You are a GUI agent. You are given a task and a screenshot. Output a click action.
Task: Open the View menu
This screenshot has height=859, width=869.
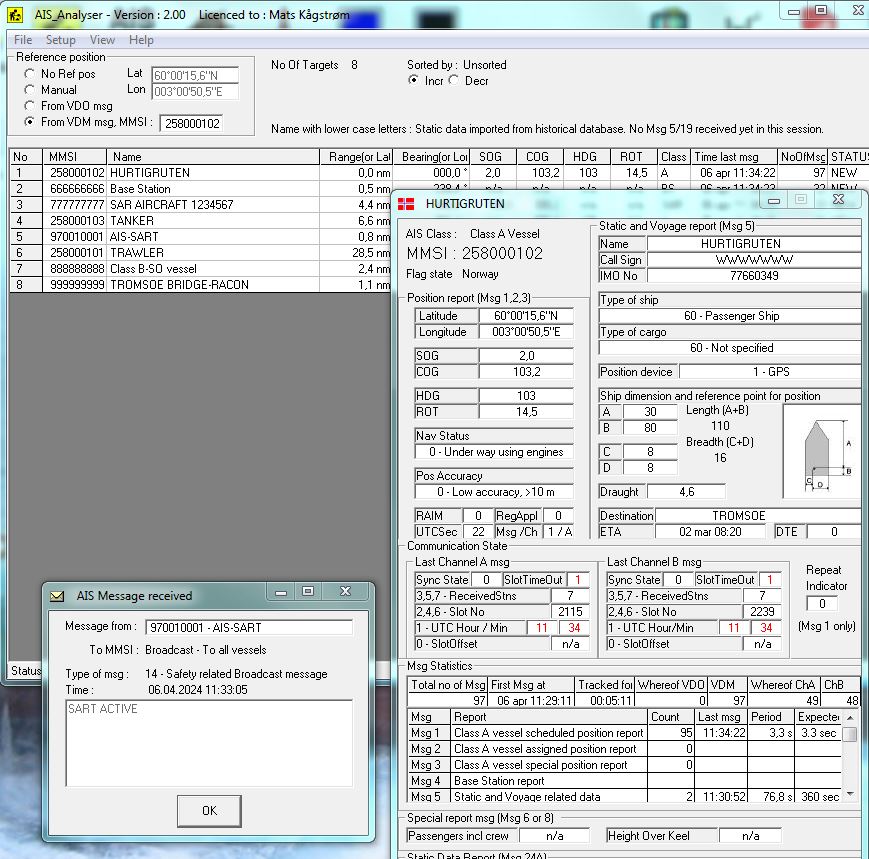[x=102, y=40]
